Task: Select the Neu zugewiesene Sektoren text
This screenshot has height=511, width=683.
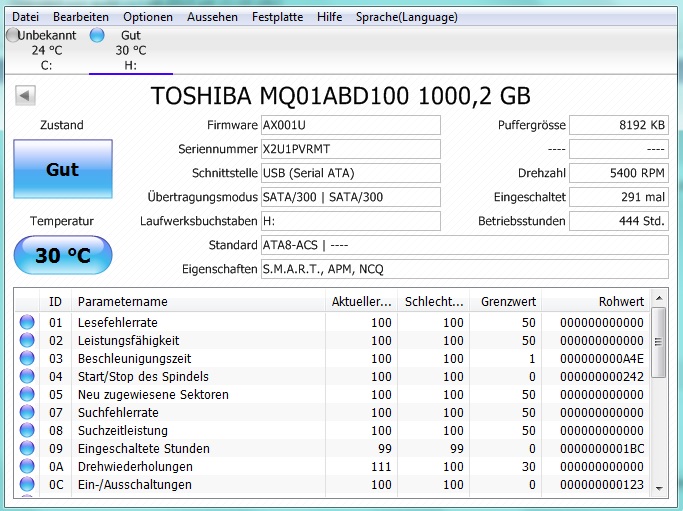Action: pyautogui.click(x=153, y=394)
